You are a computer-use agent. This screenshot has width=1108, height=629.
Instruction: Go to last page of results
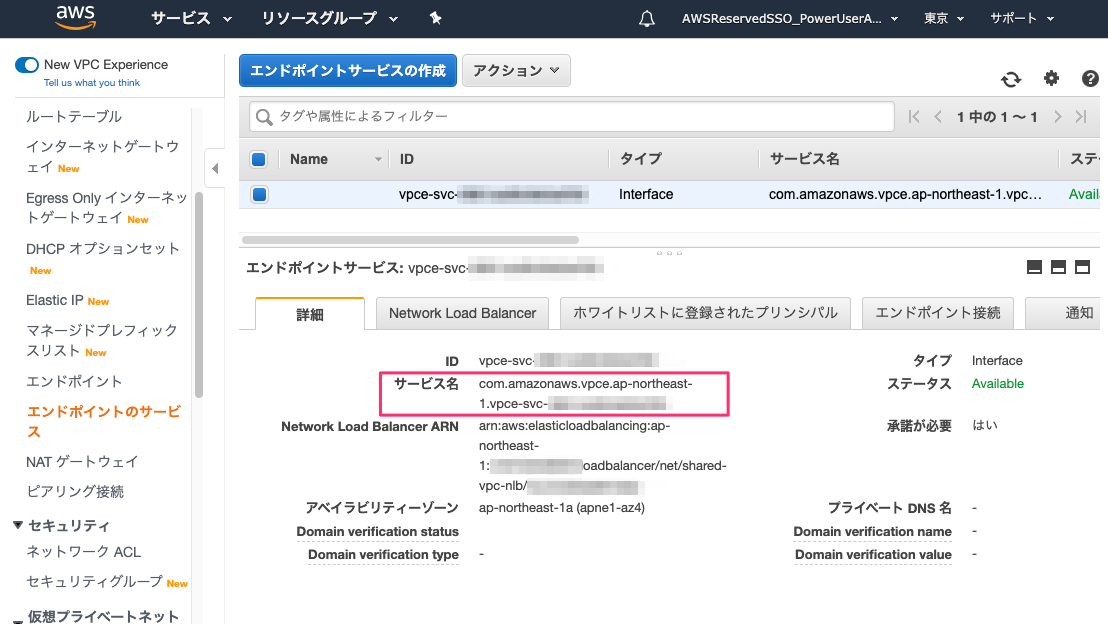pos(1081,117)
